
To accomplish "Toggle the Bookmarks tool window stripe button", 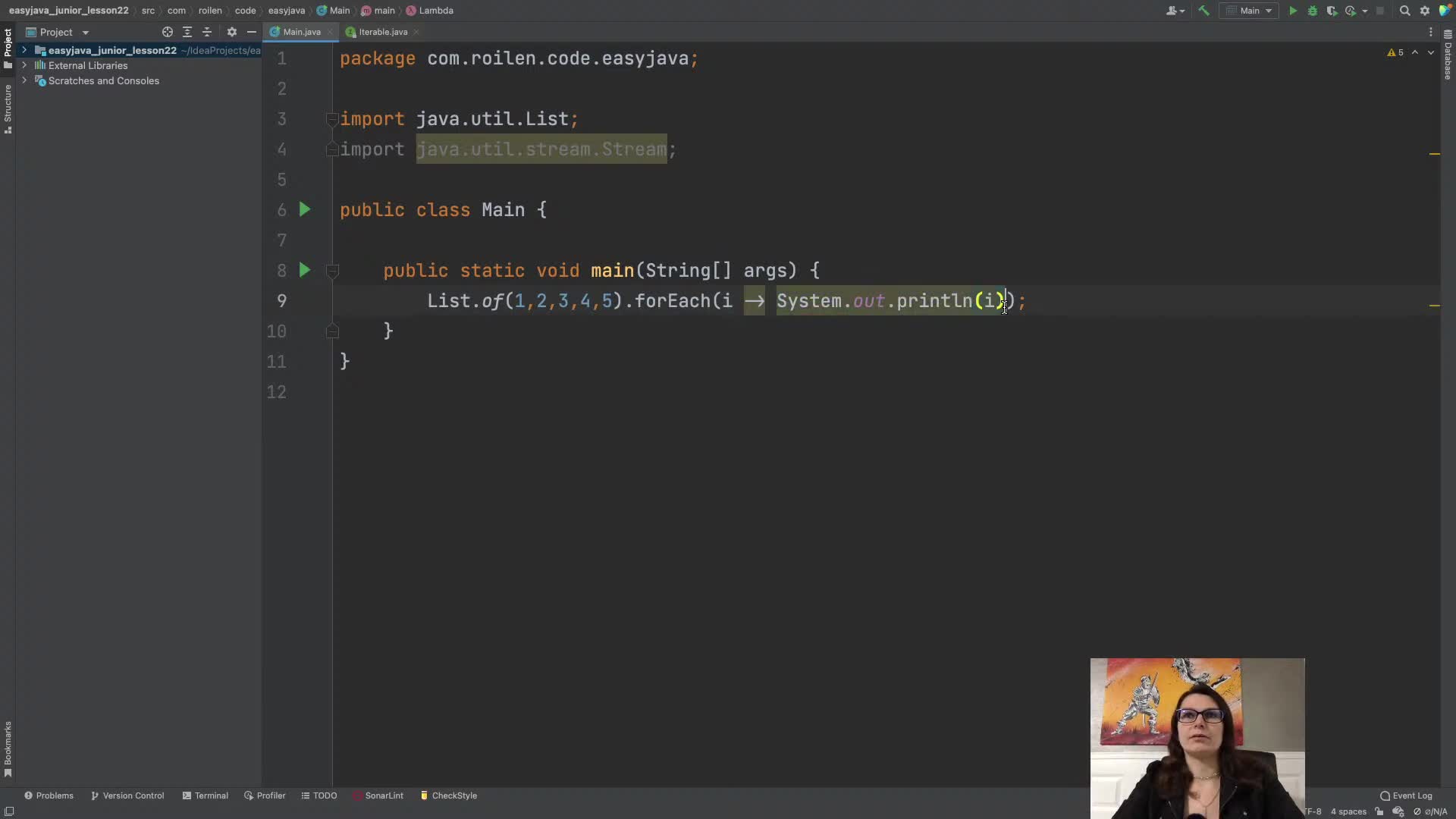I will tap(8, 748).
